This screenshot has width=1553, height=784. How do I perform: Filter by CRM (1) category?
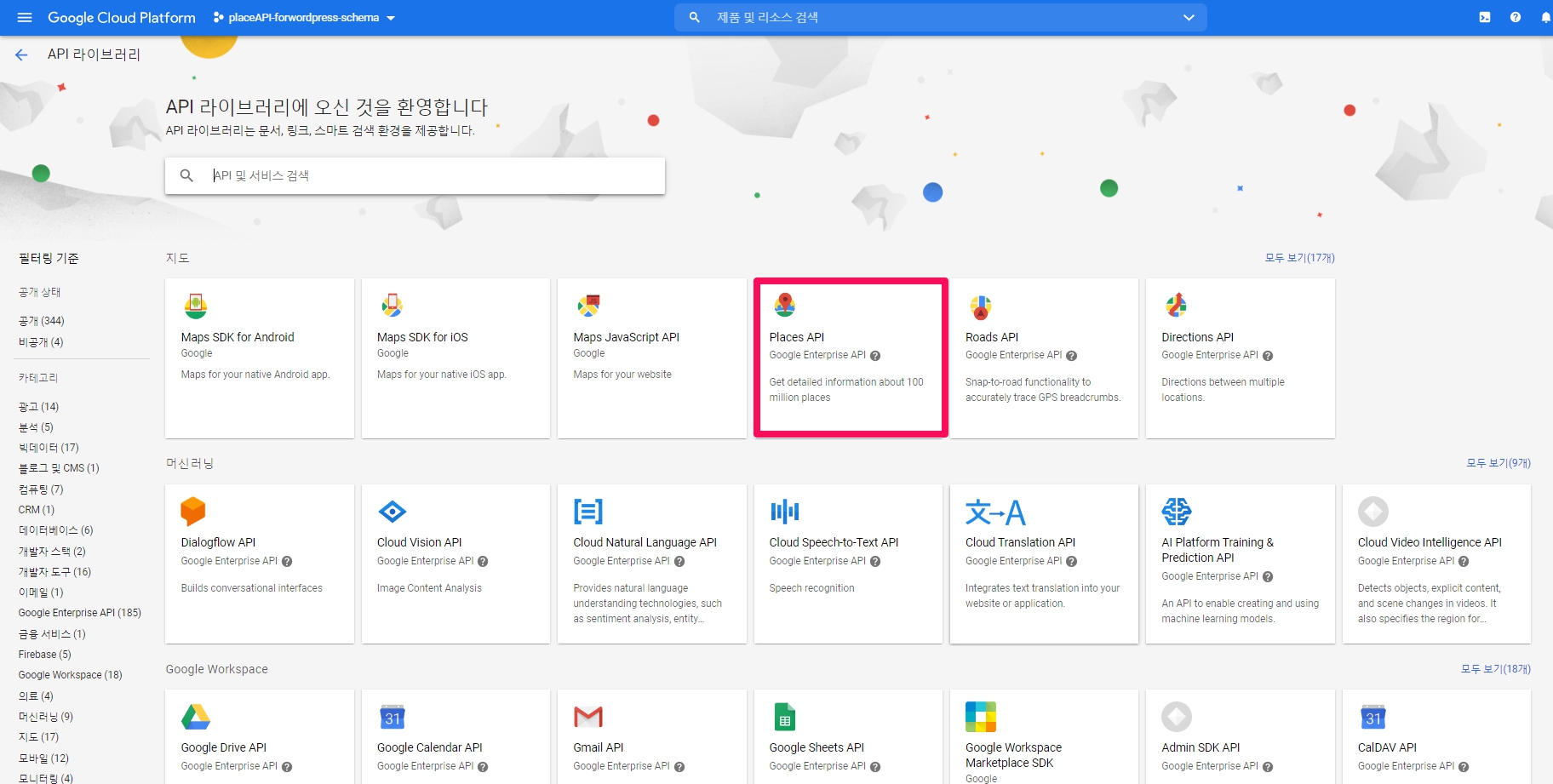click(37, 510)
